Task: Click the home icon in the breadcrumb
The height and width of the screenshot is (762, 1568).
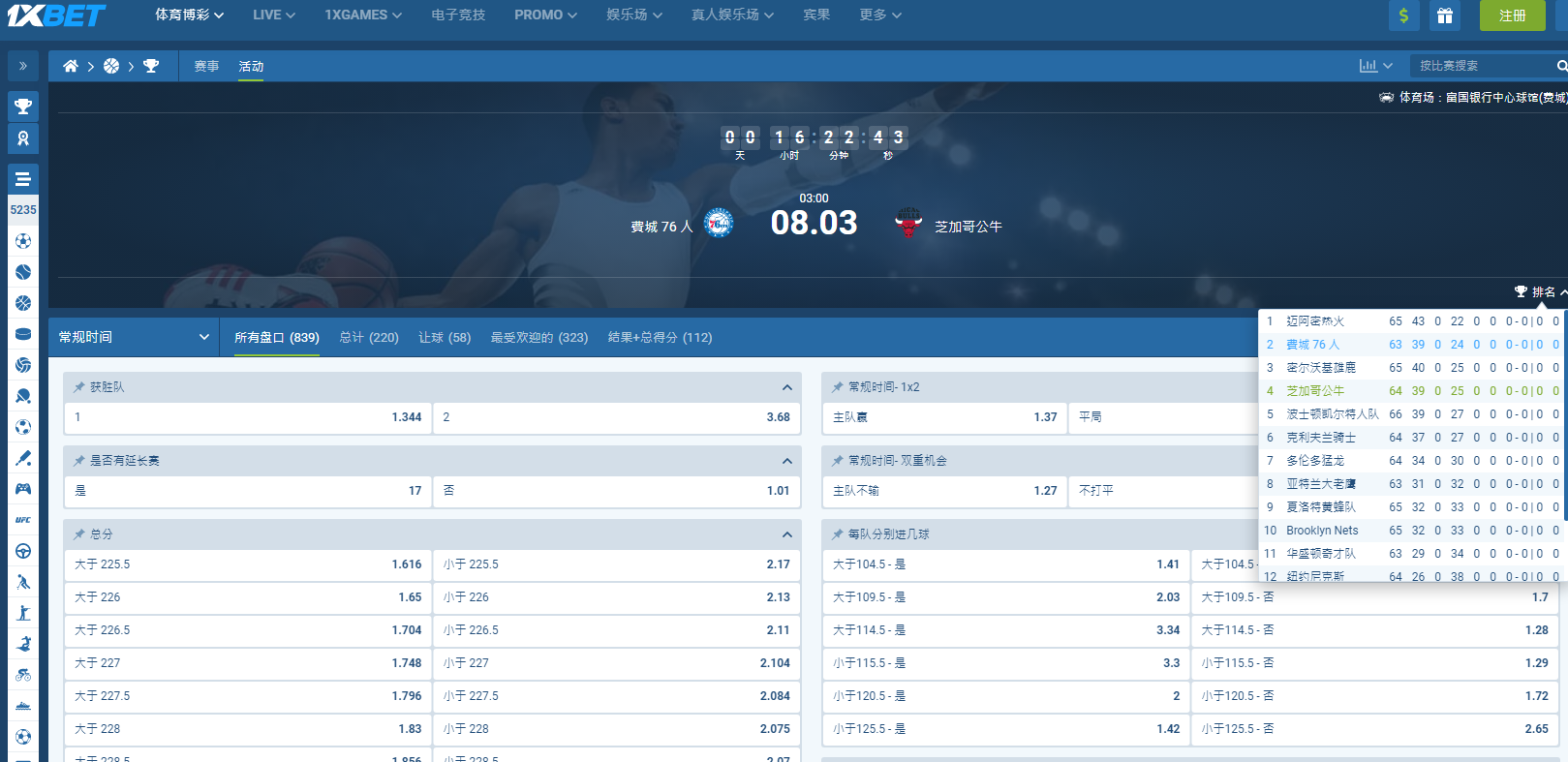Action: pyautogui.click(x=70, y=66)
